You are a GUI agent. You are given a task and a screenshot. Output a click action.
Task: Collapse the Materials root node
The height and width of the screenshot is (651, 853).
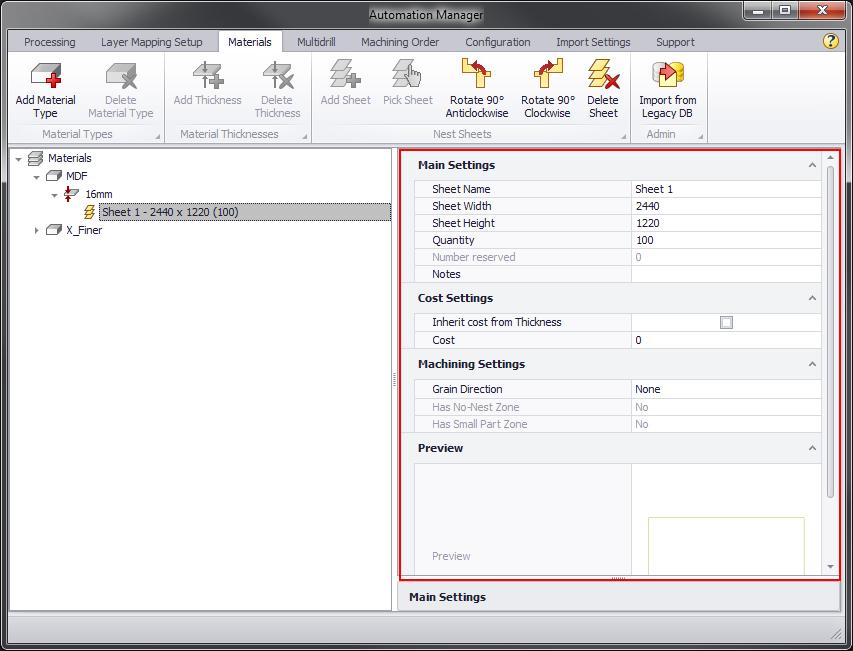(x=18, y=159)
